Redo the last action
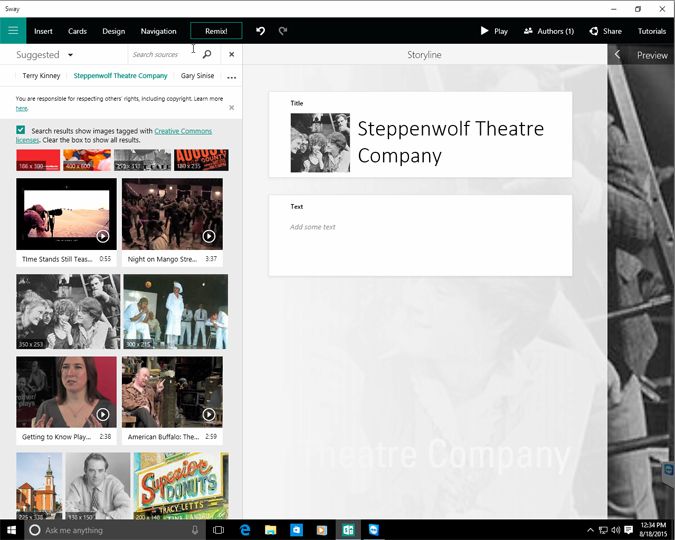 [283, 31]
